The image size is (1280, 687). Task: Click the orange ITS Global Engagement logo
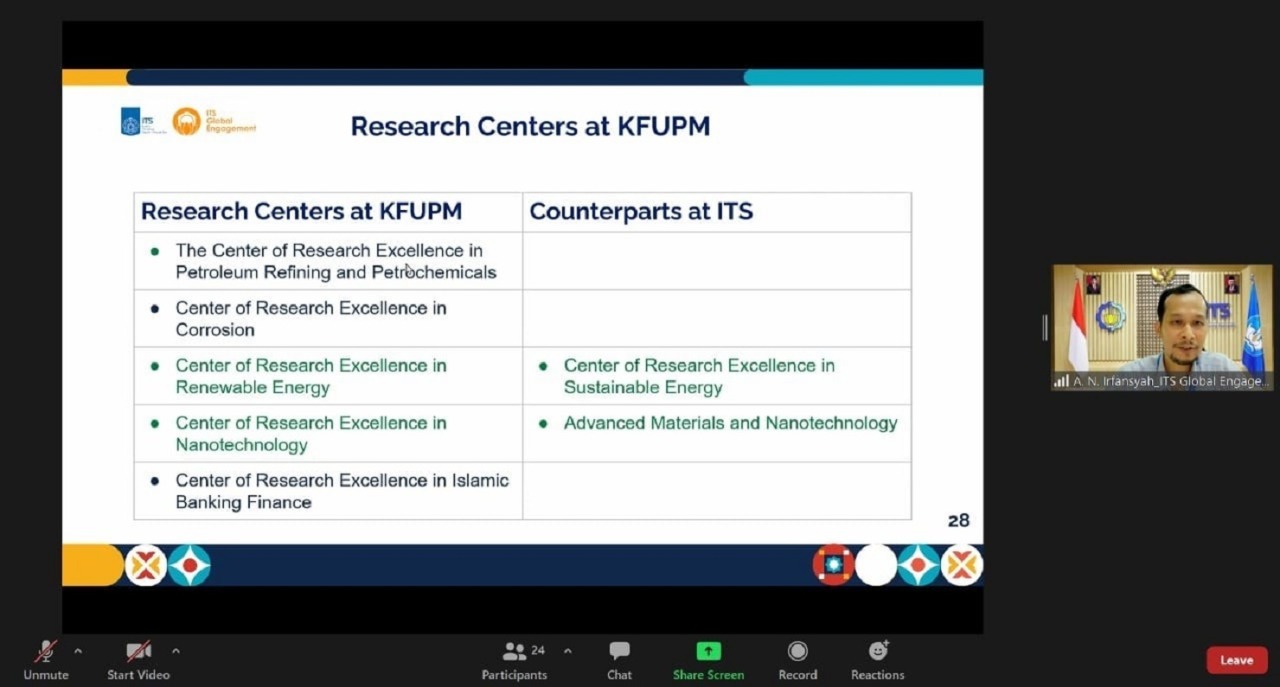[x=187, y=122]
